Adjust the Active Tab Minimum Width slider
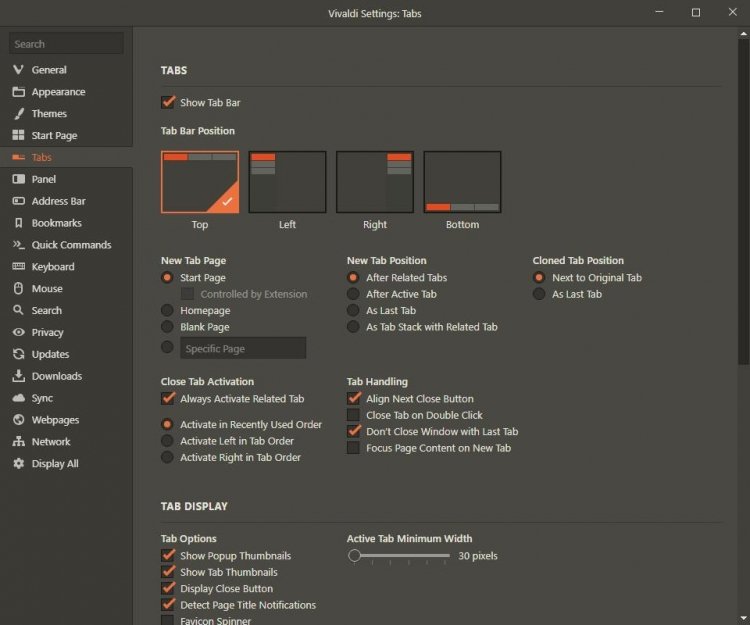The image size is (750, 625). (354, 556)
